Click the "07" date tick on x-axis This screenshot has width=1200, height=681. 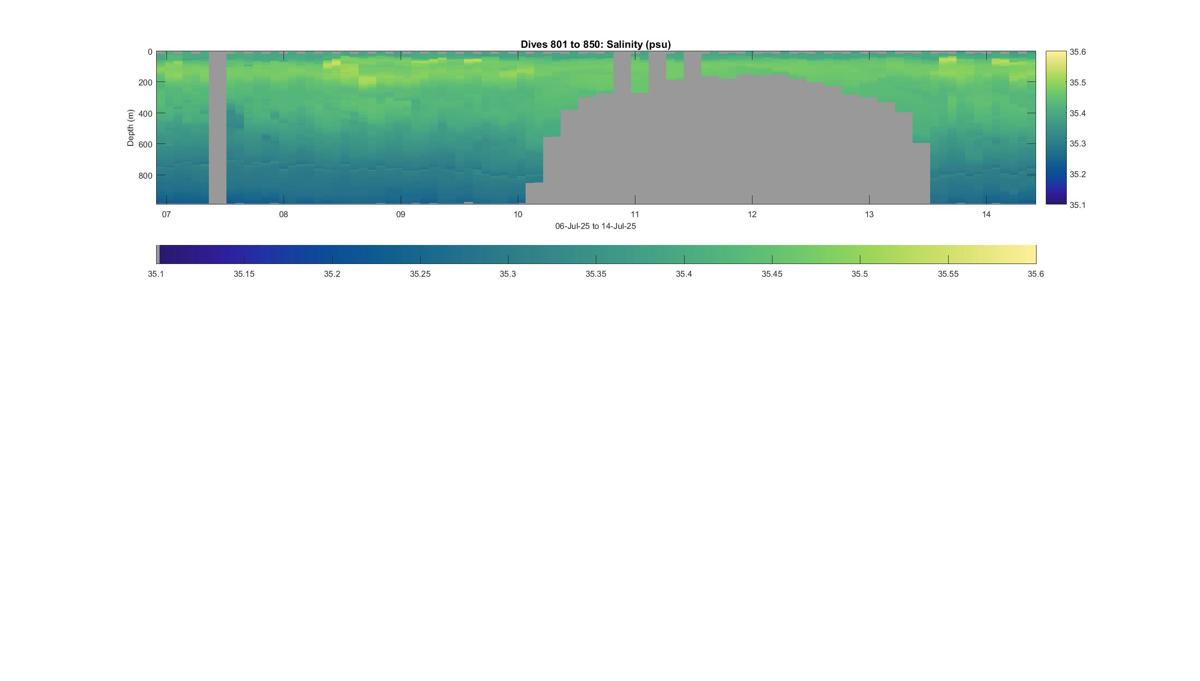click(x=166, y=214)
